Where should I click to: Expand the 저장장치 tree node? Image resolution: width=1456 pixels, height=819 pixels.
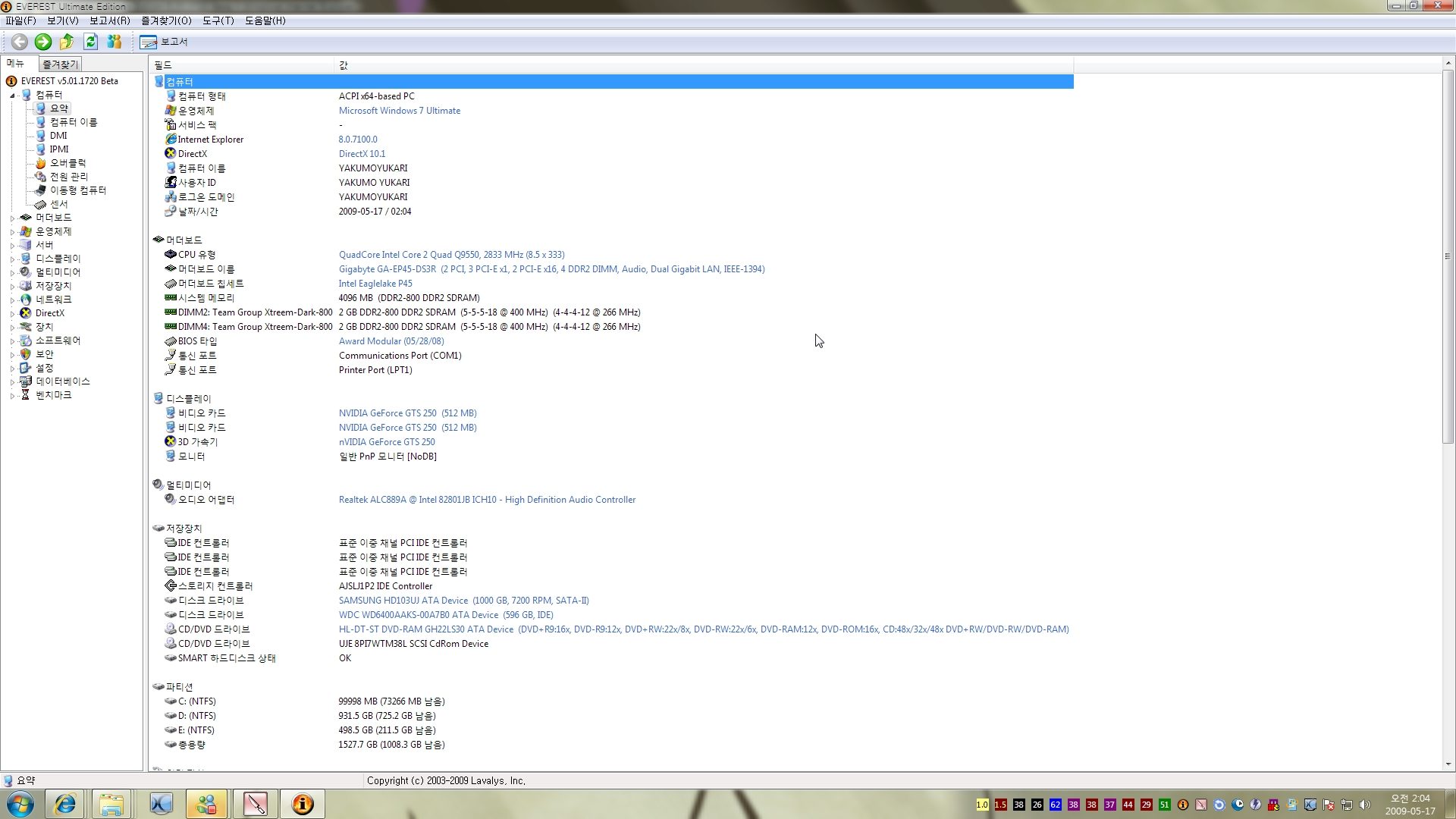point(12,286)
